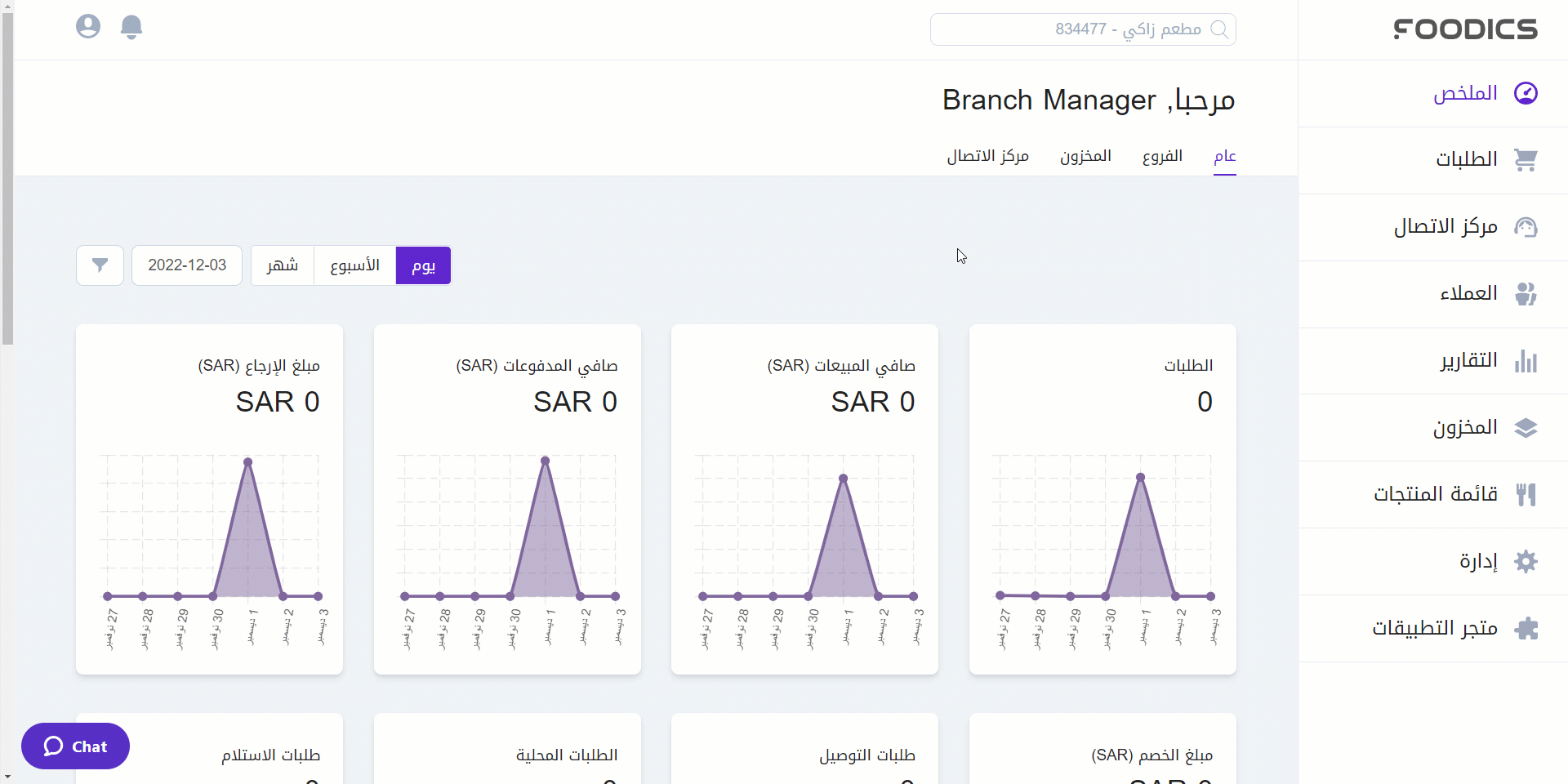
Task: Open the filter funnel button
Action: [x=100, y=265]
